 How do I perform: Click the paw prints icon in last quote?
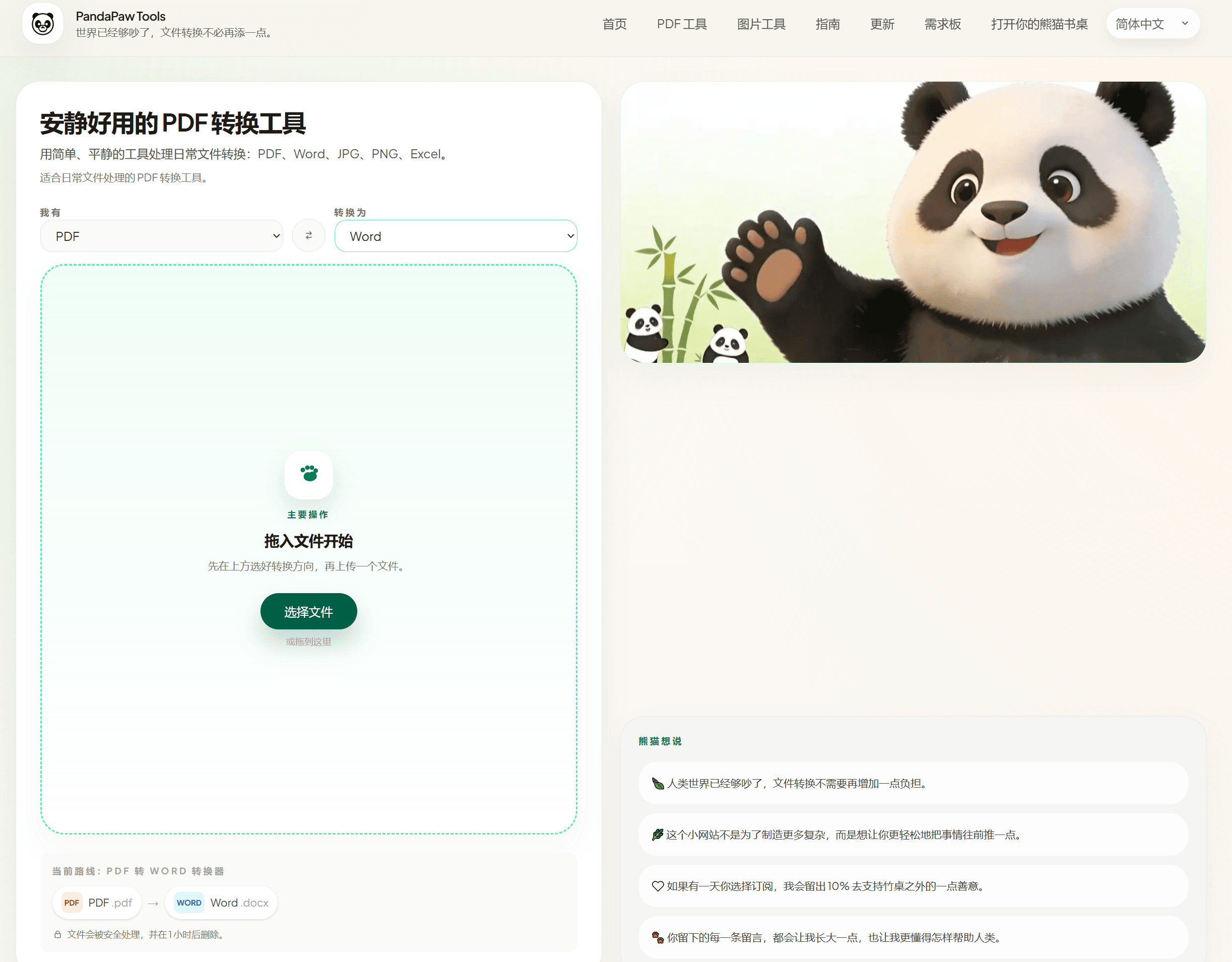[657, 937]
